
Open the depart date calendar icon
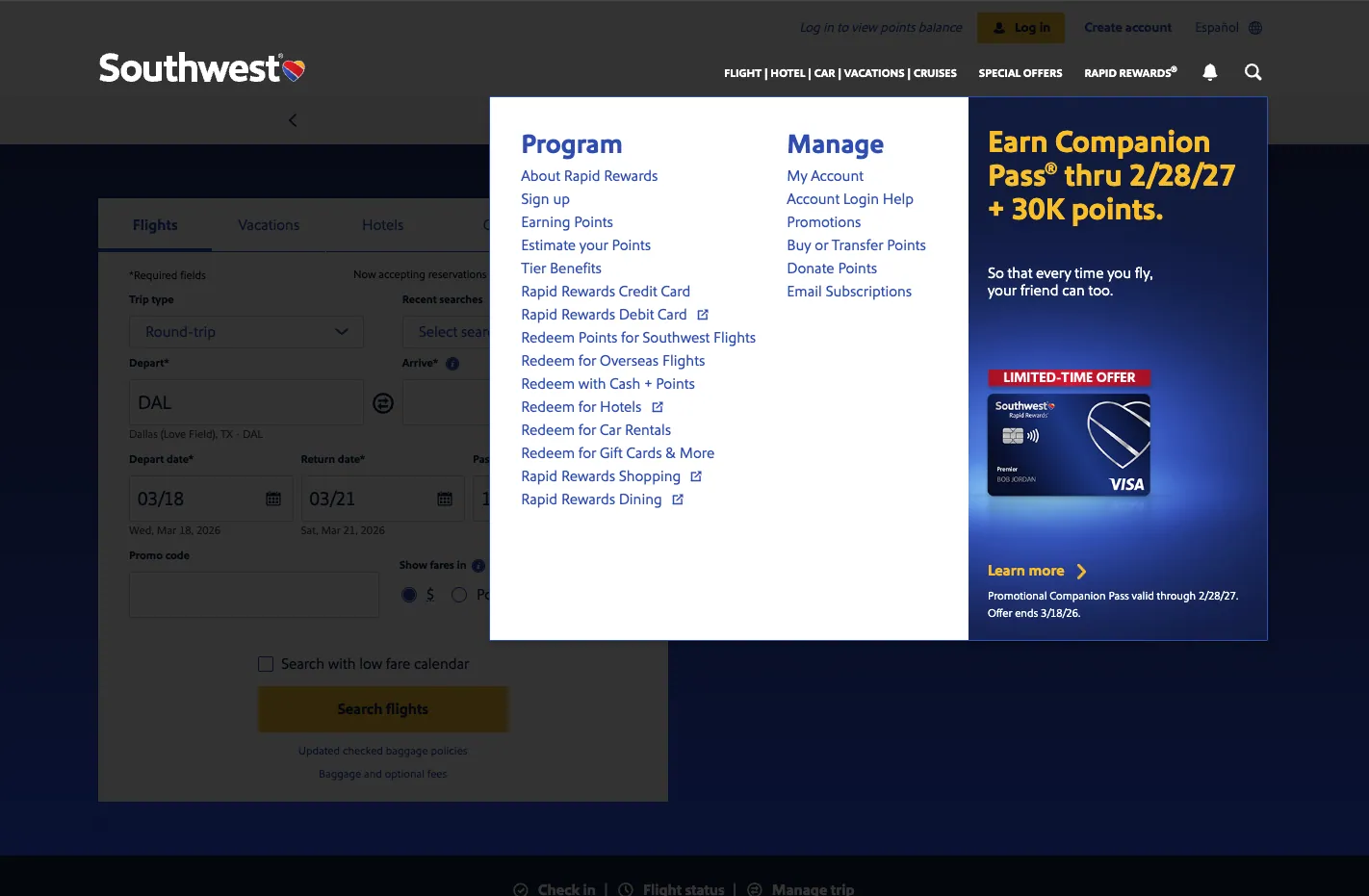pyautogui.click(x=273, y=499)
